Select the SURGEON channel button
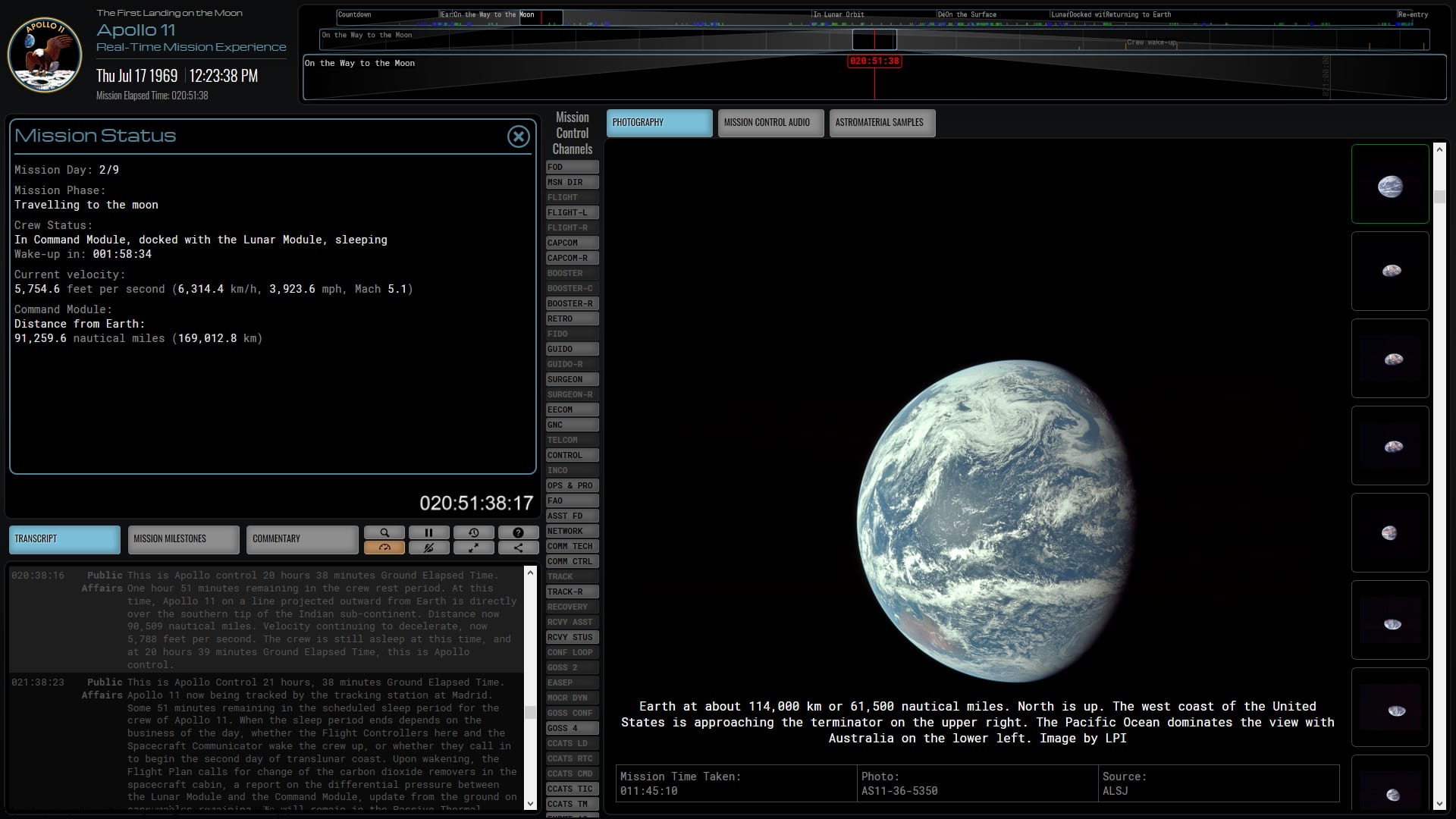The image size is (1456, 819). 572,379
